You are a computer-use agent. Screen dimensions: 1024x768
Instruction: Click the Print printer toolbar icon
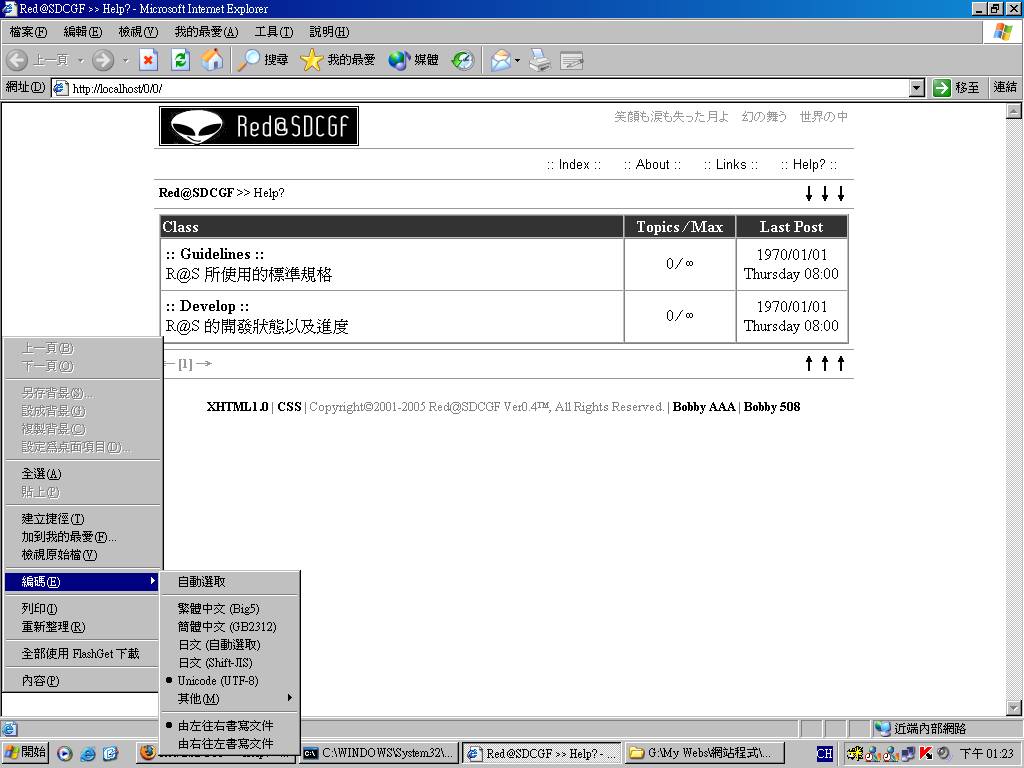[539, 60]
